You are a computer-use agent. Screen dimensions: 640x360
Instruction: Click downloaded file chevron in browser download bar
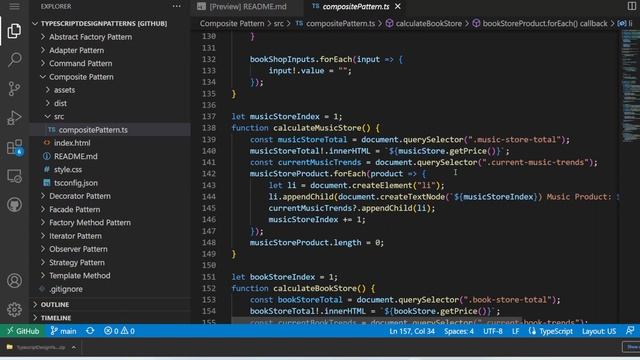pyautogui.click(x=74, y=347)
